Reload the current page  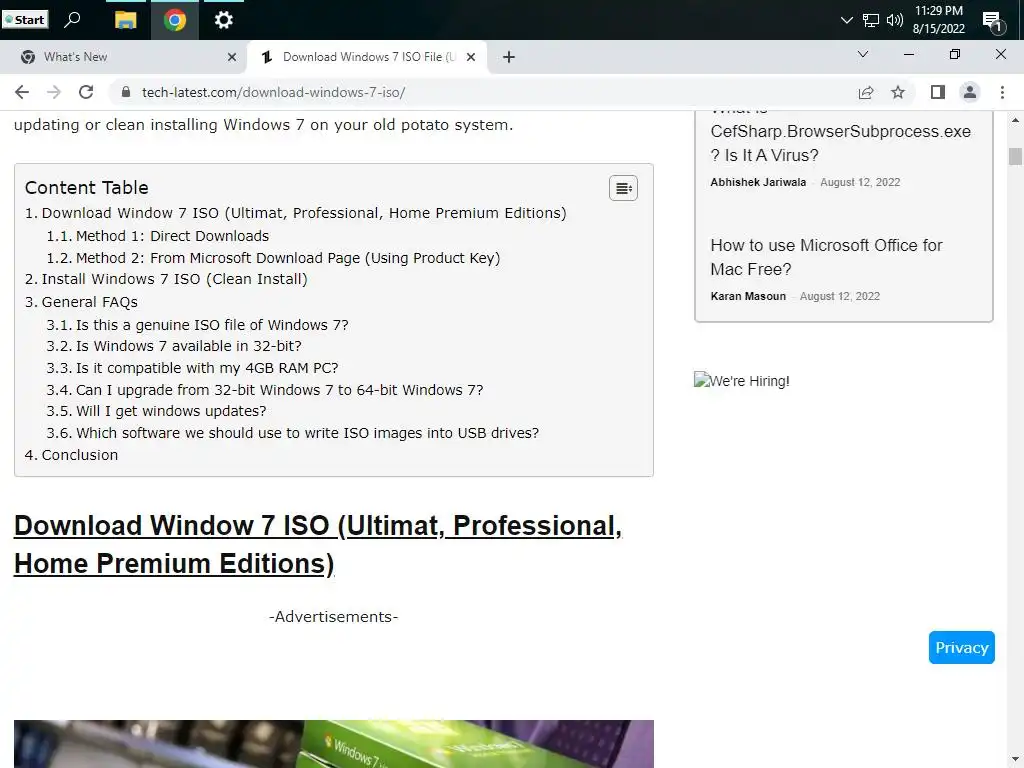[x=86, y=92]
